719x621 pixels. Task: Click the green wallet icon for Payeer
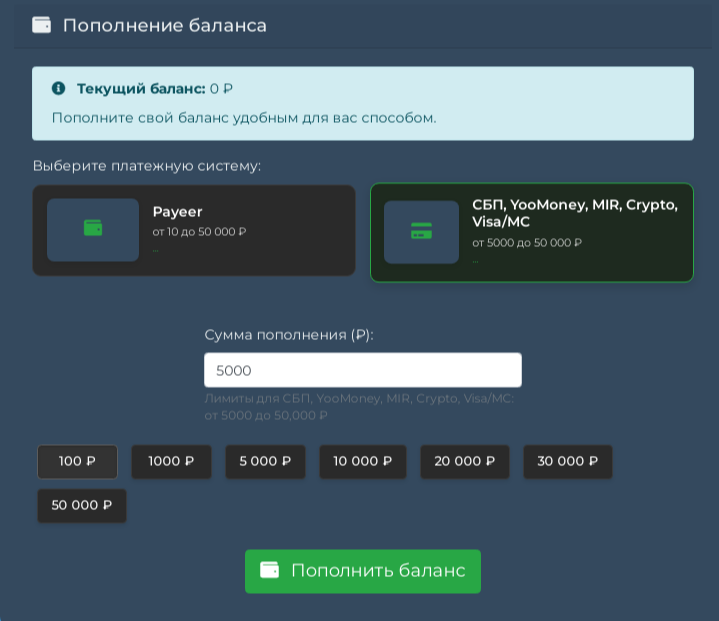pyautogui.click(x=93, y=229)
